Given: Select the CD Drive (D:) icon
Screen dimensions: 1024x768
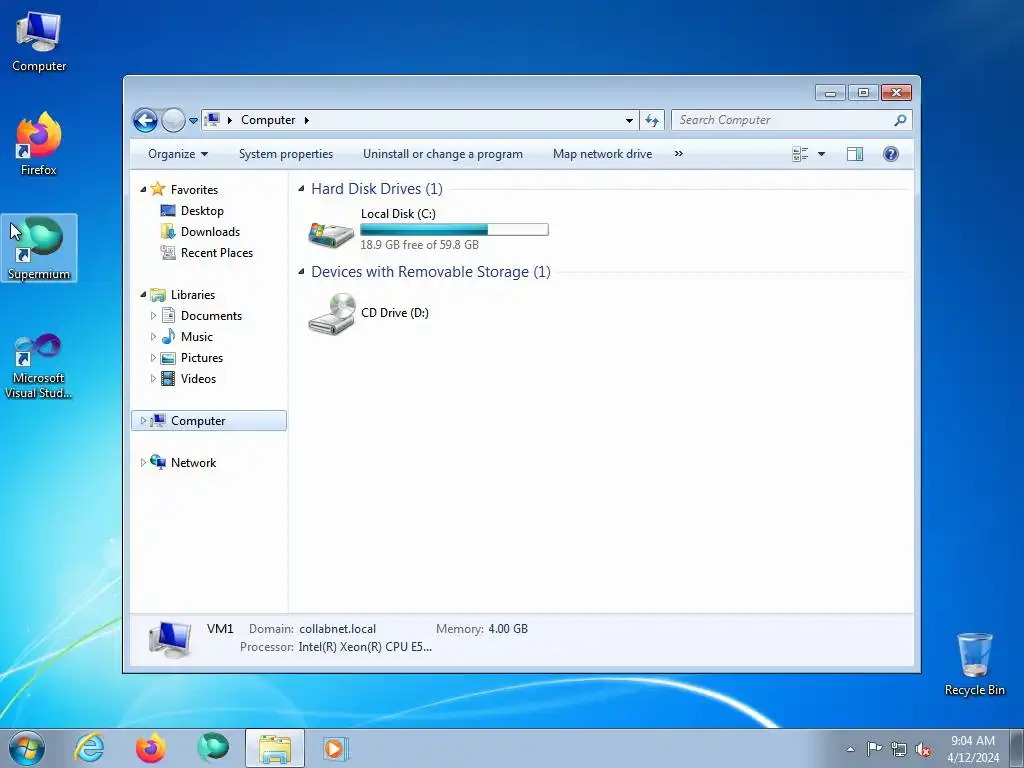Looking at the screenshot, I should point(332,313).
